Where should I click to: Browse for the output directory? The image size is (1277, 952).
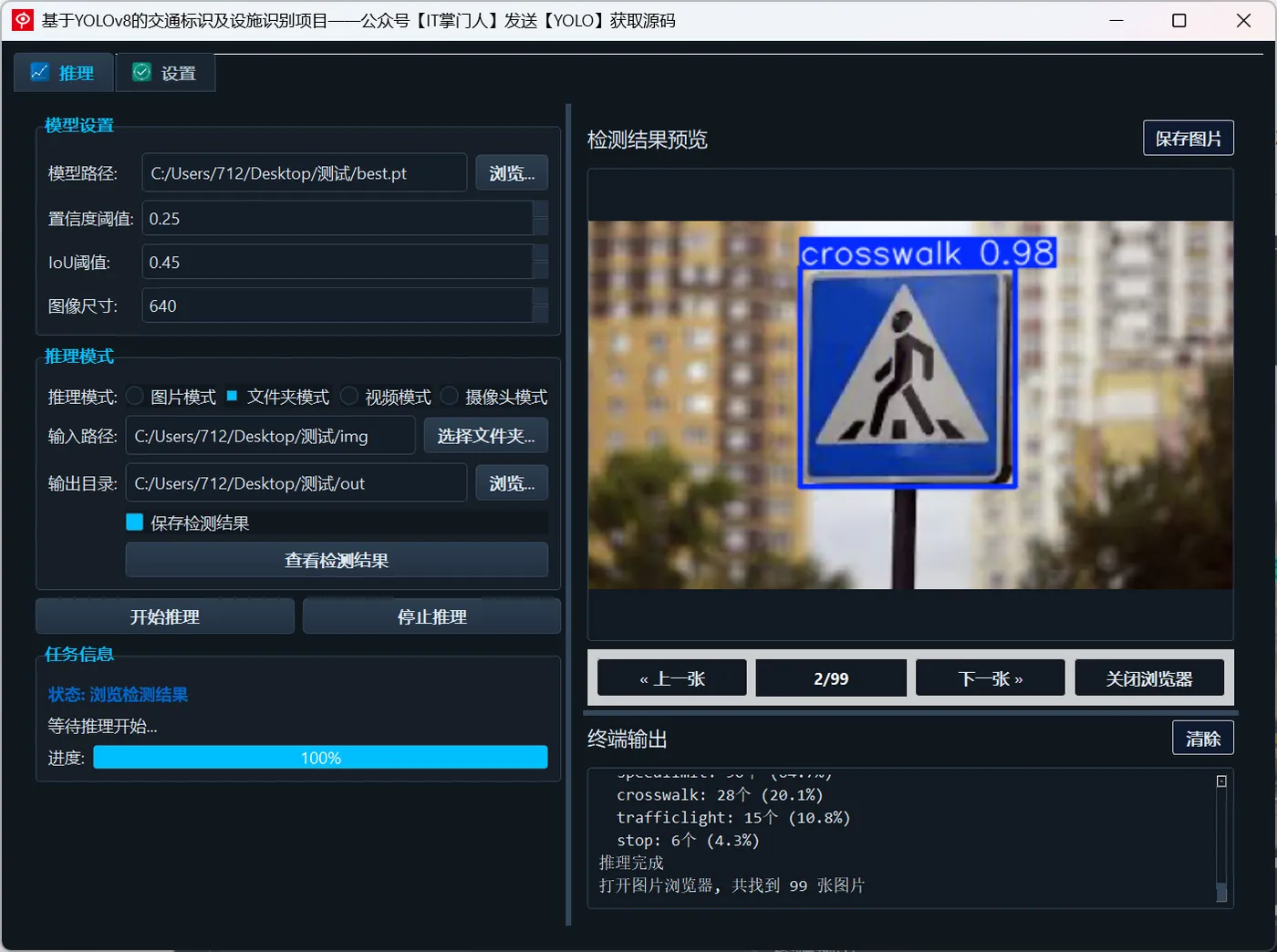pos(512,483)
